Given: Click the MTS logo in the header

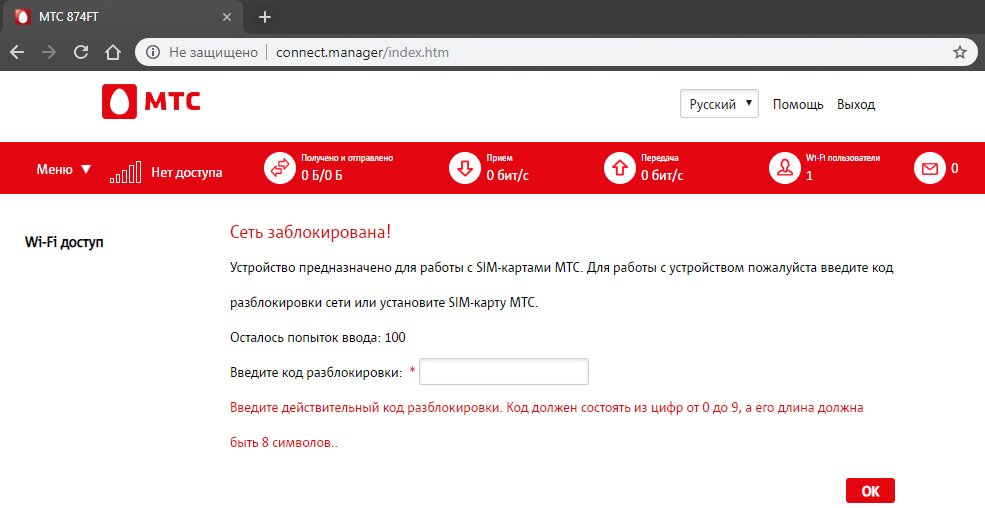Looking at the screenshot, I should point(151,102).
